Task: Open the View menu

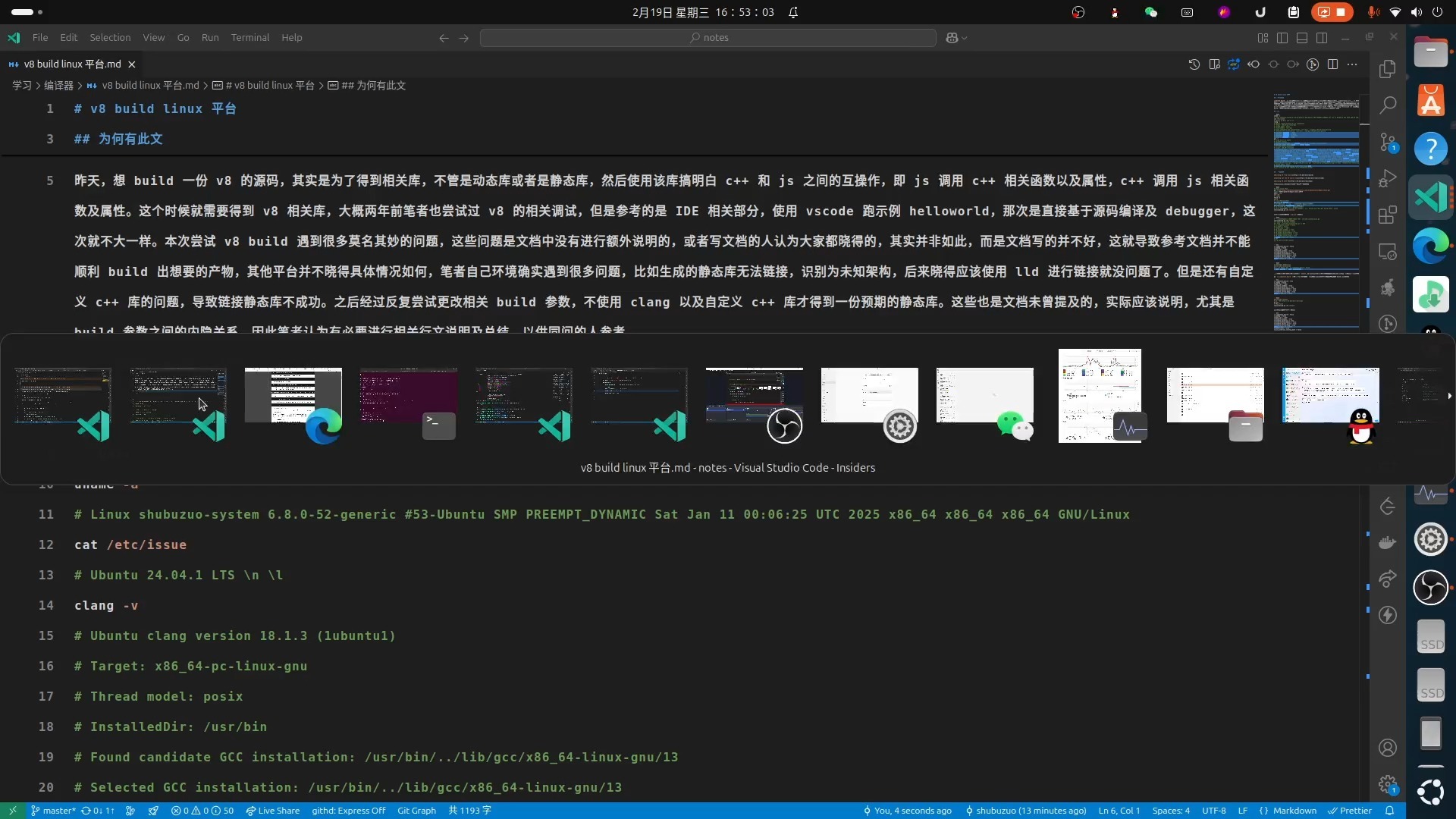Action: point(154,38)
